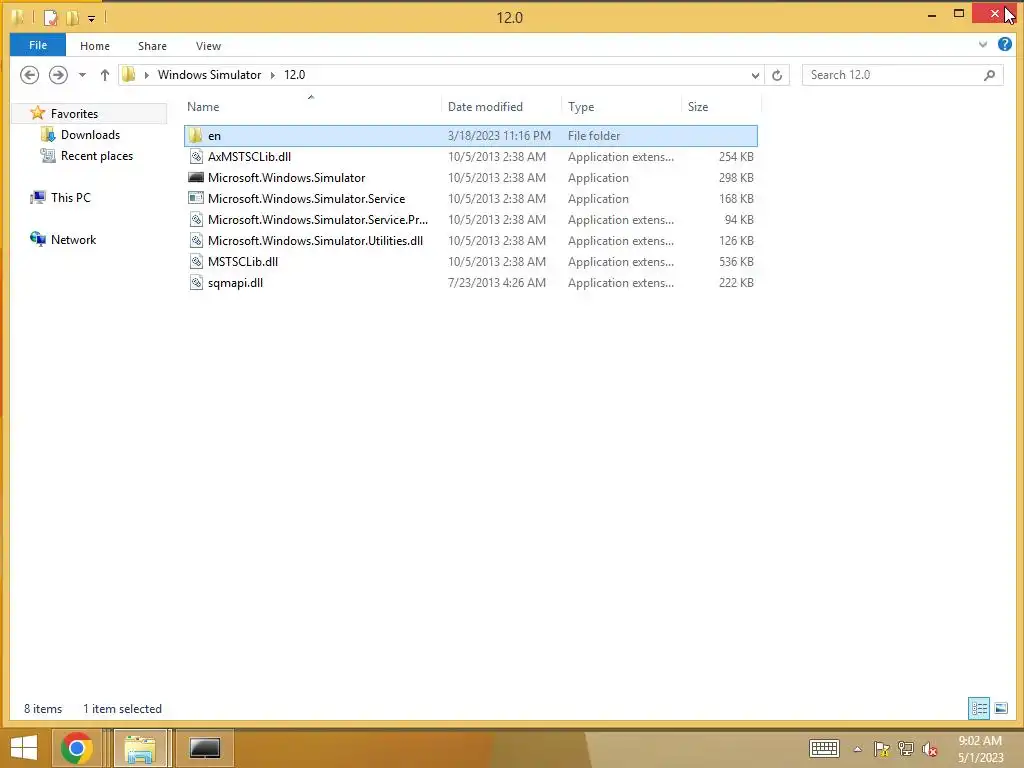The height and width of the screenshot is (768, 1024).
Task: Open the touch keyboard from taskbar
Action: coord(824,748)
